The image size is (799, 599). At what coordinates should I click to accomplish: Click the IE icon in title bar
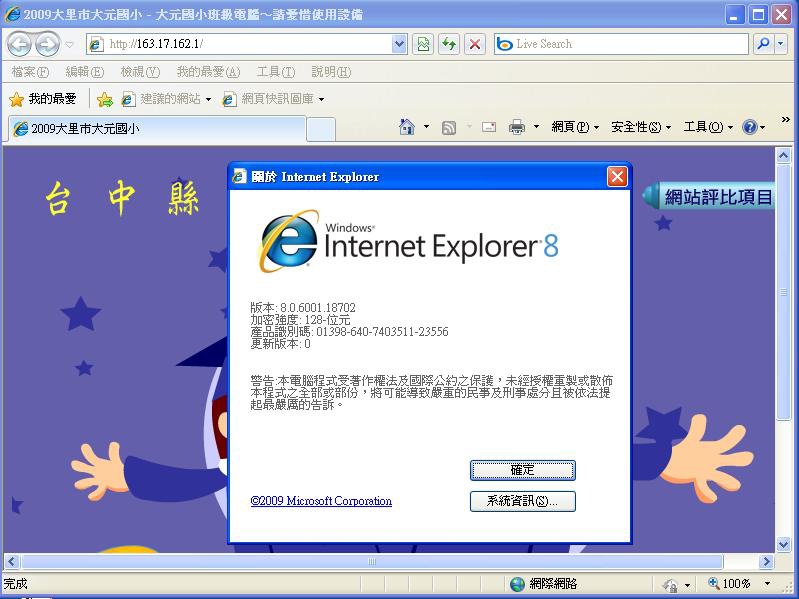click(12, 14)
